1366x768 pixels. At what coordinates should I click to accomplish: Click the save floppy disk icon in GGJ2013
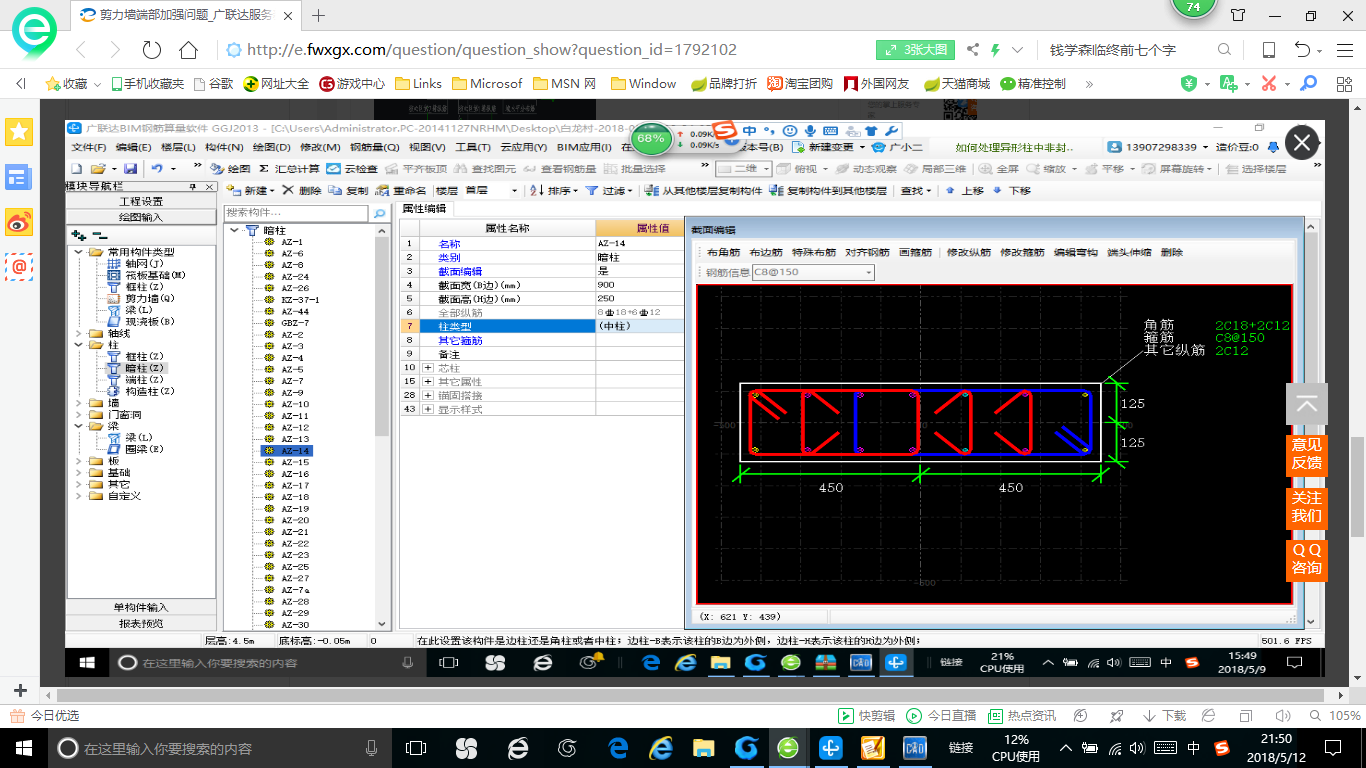[132, 169]
